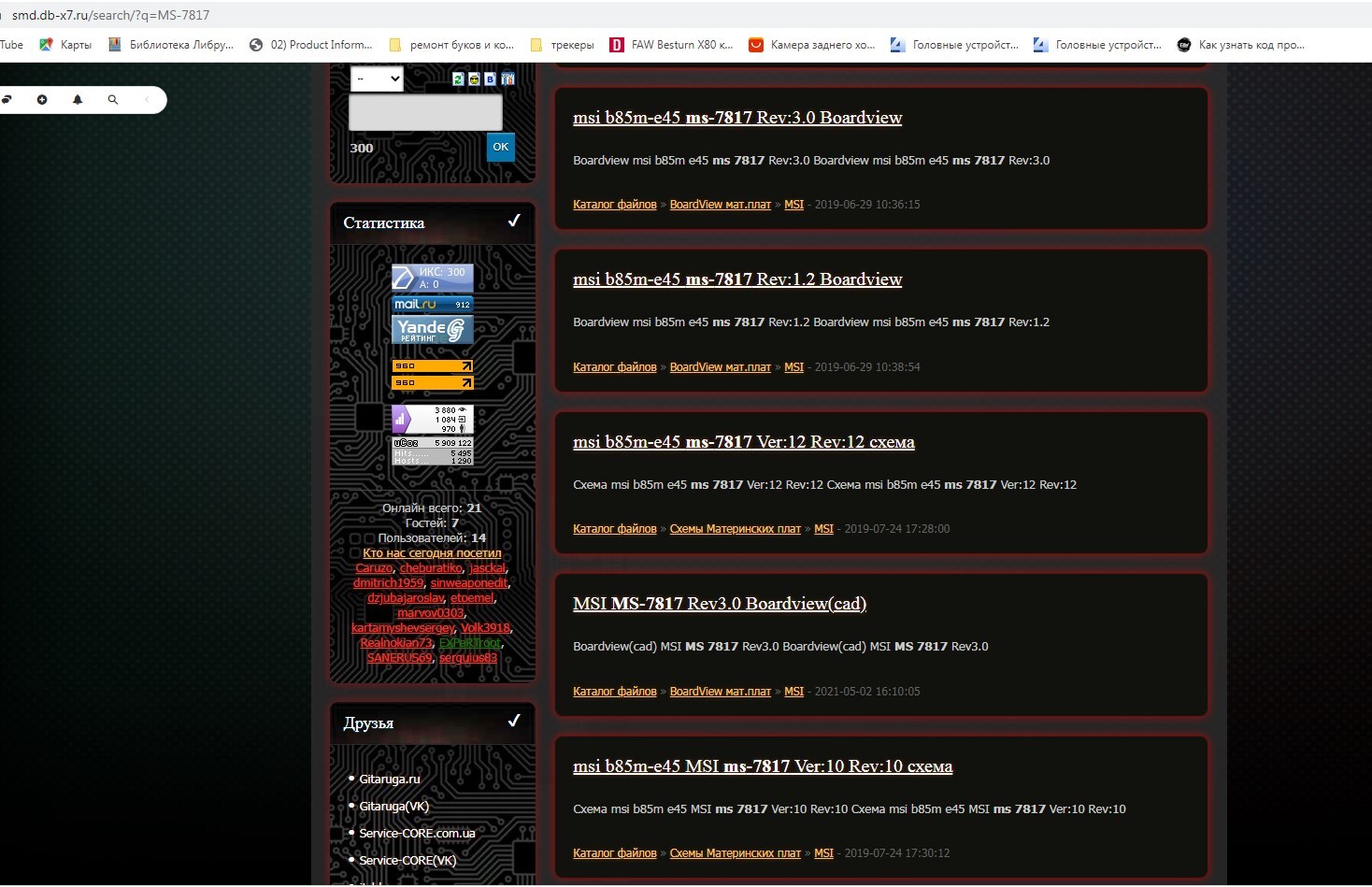
Task: Open Каталог файлов in Rev:3.0 Boardview card
Action: (615, 205)
